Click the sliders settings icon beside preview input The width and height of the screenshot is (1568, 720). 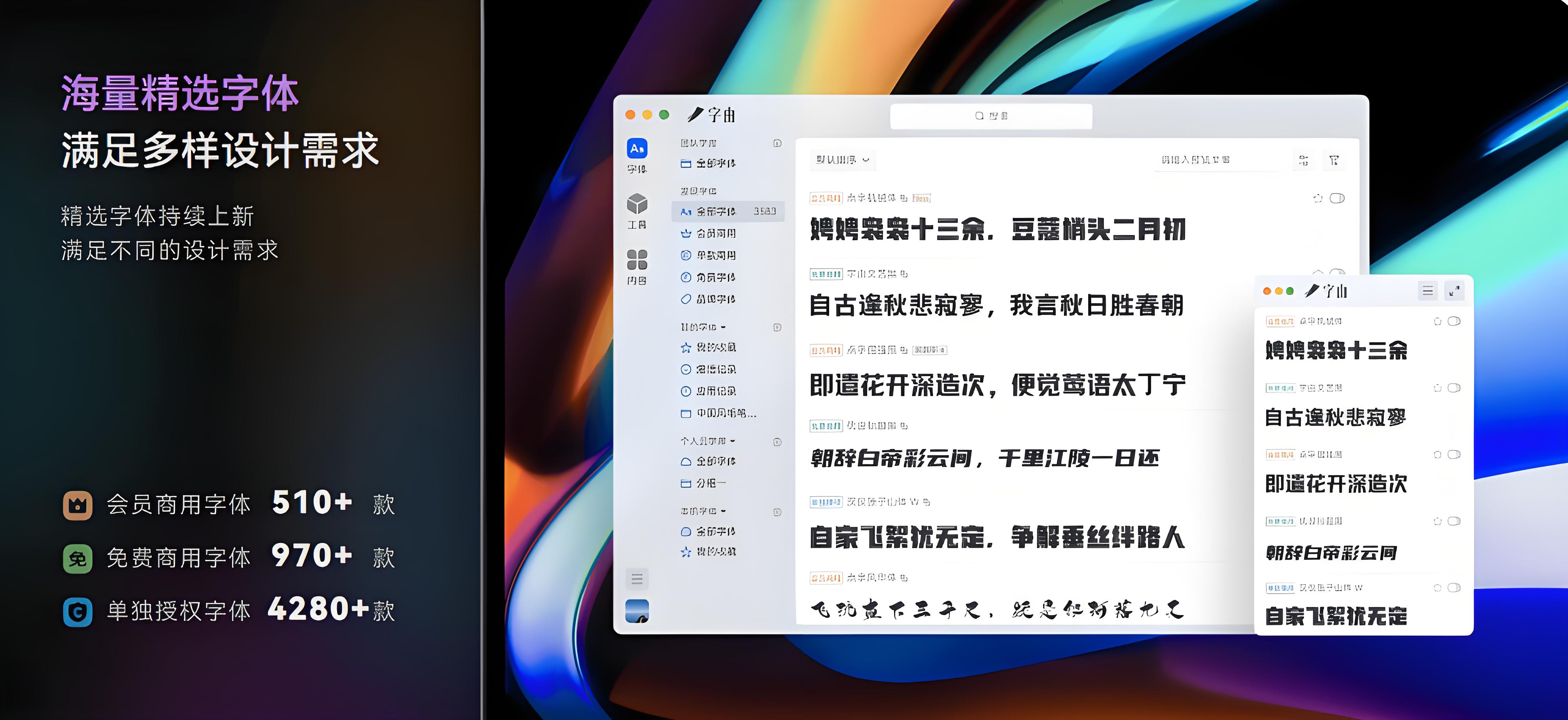[1303, 160]
